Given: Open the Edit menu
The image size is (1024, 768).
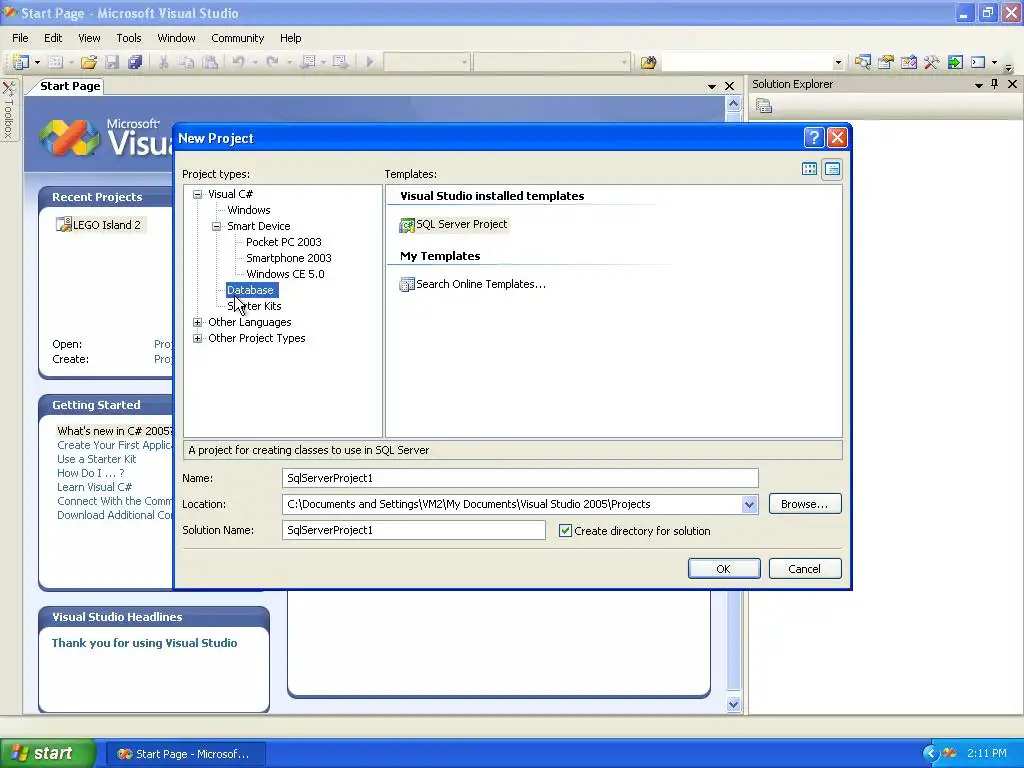Looking at the screenshot, I should coord(53,38).
